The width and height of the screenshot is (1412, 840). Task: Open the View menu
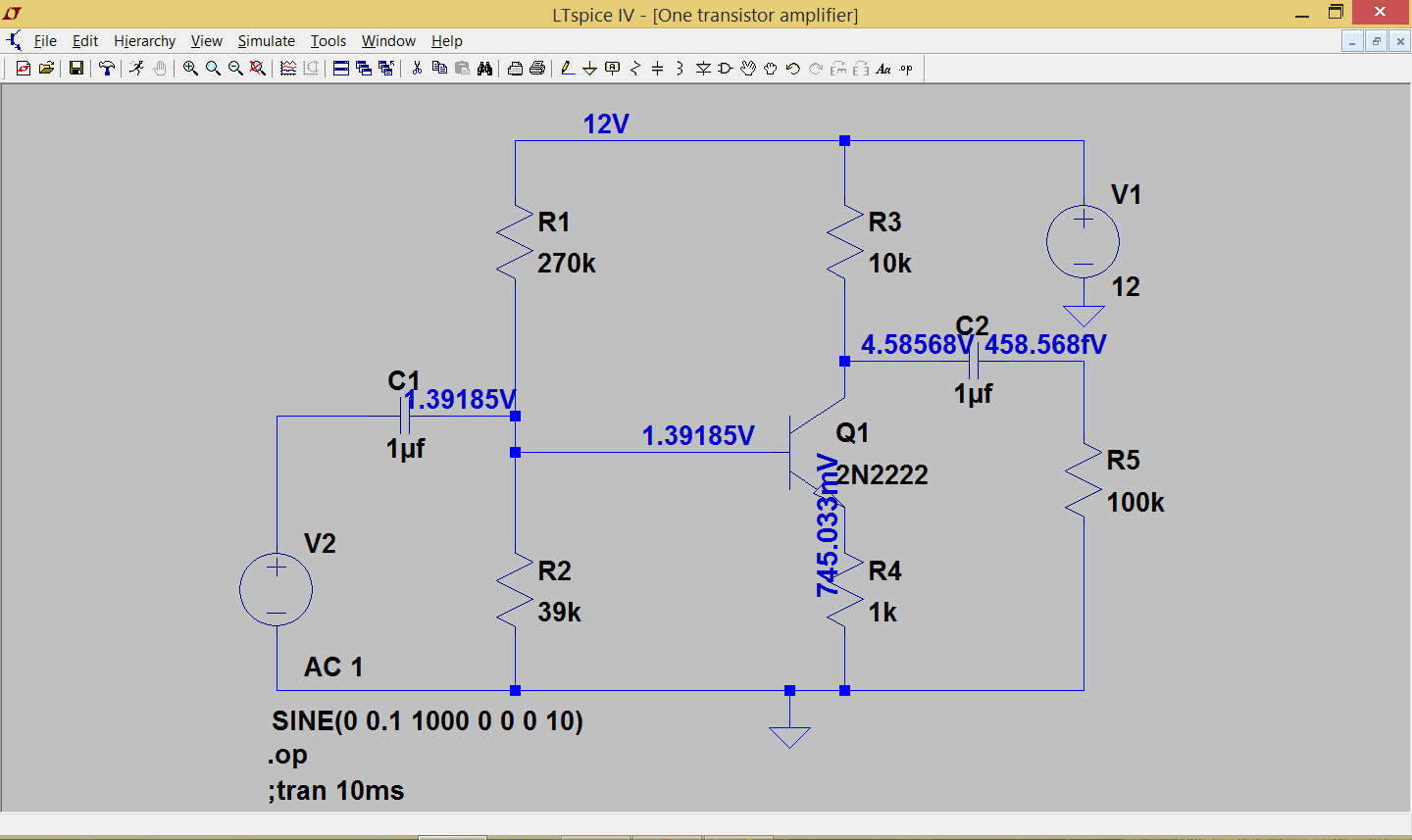click(206, 41)
